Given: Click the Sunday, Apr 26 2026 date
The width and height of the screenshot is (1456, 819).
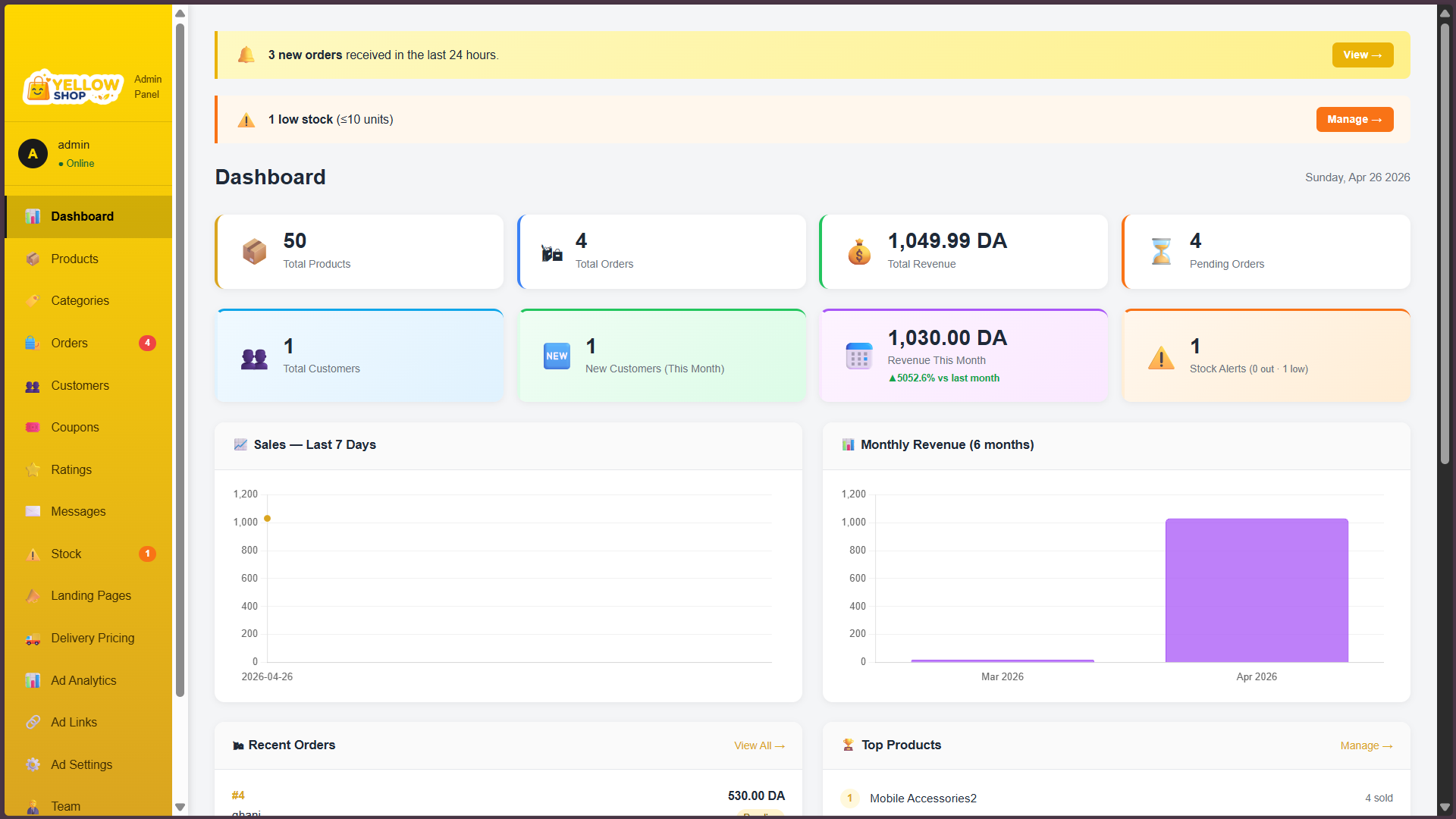Looking at the screenshot, I should point(1357,177).
